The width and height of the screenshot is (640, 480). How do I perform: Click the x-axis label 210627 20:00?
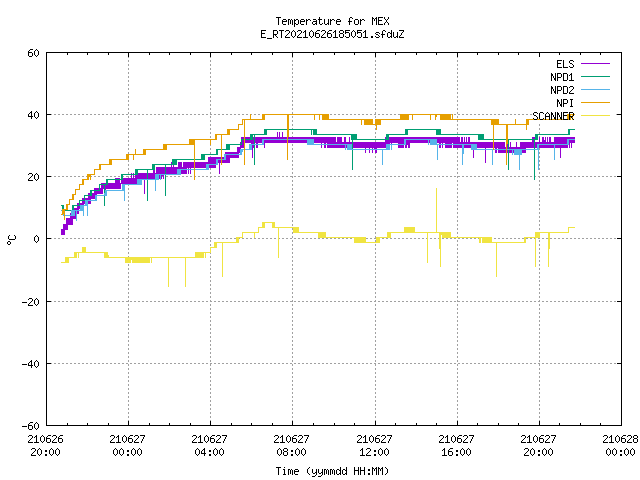(538, 446)
